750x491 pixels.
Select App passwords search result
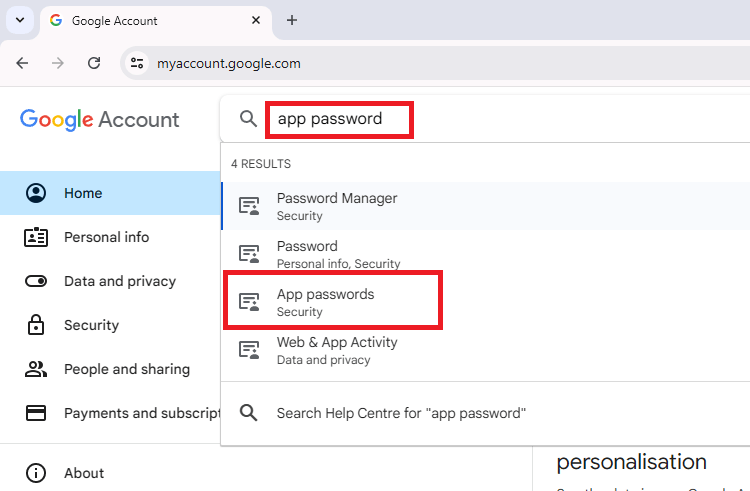[325, 302]
